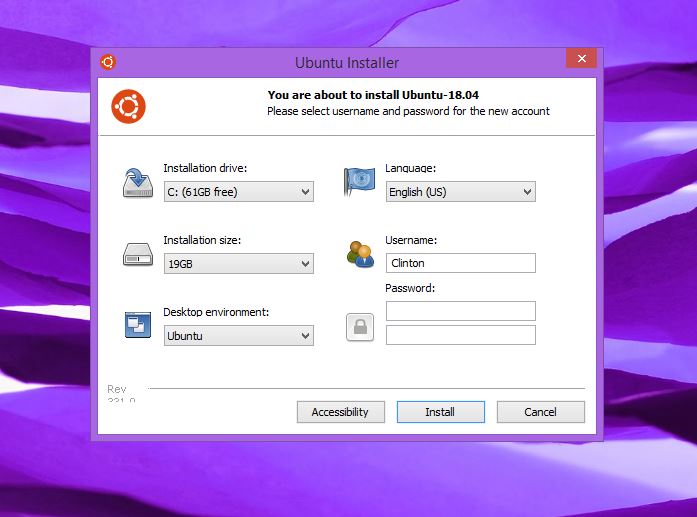Click the "Username:" label
Screen dimensions: 697x517
click(x=411, y=240)
